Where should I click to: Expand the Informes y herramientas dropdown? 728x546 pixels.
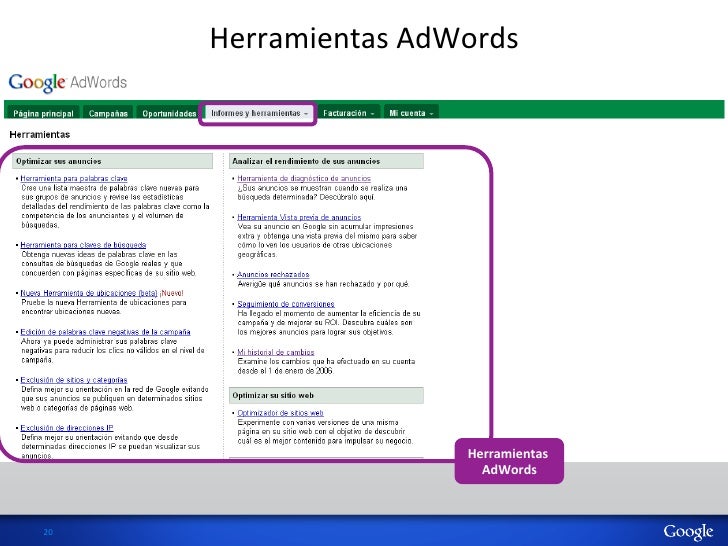pos(259,113)
